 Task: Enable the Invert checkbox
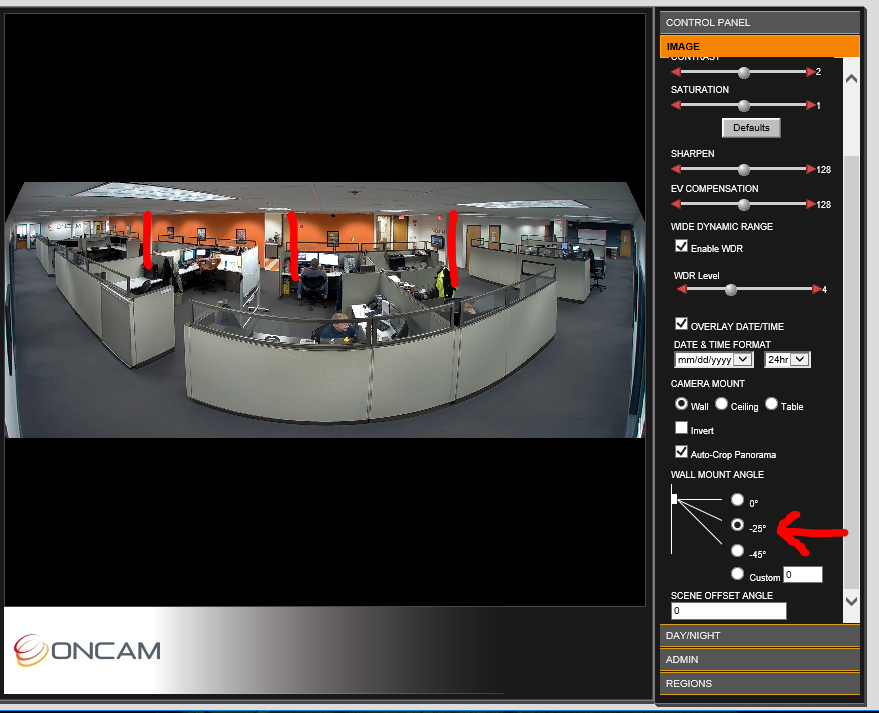point(681,428)
